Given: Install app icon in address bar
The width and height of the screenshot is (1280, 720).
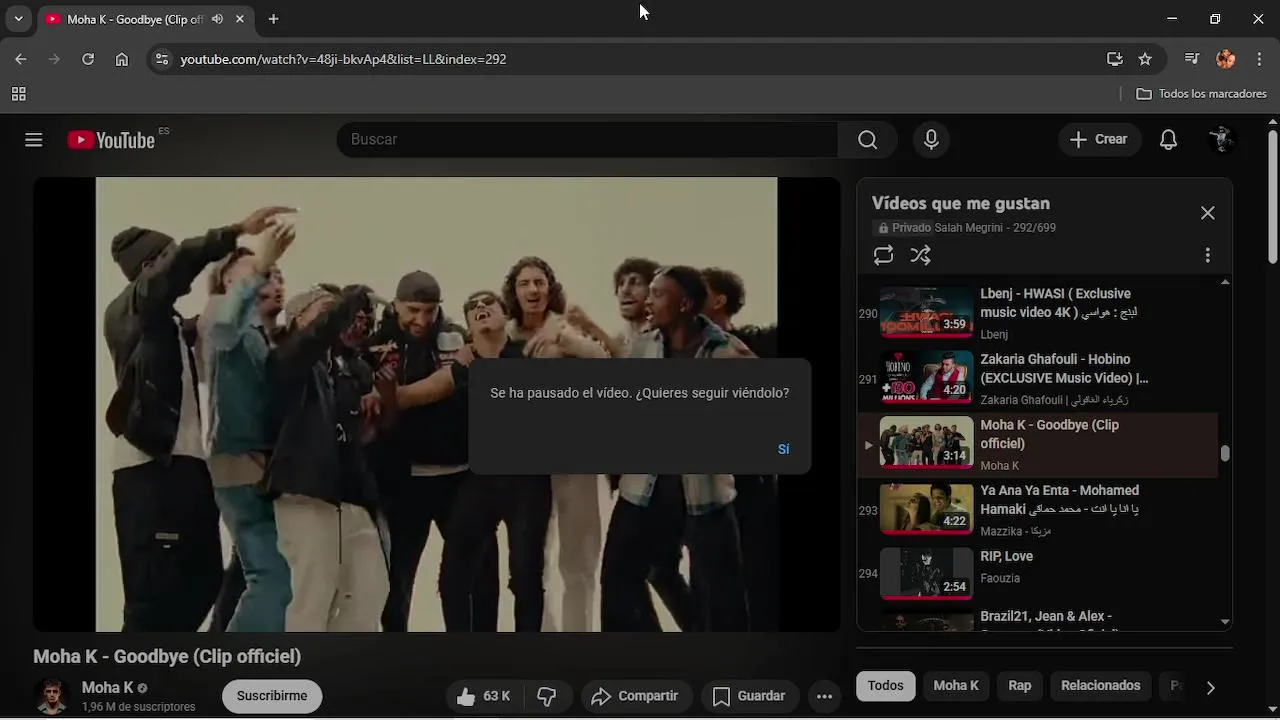Looking at the screenshot, I should tap(1115, 59).
